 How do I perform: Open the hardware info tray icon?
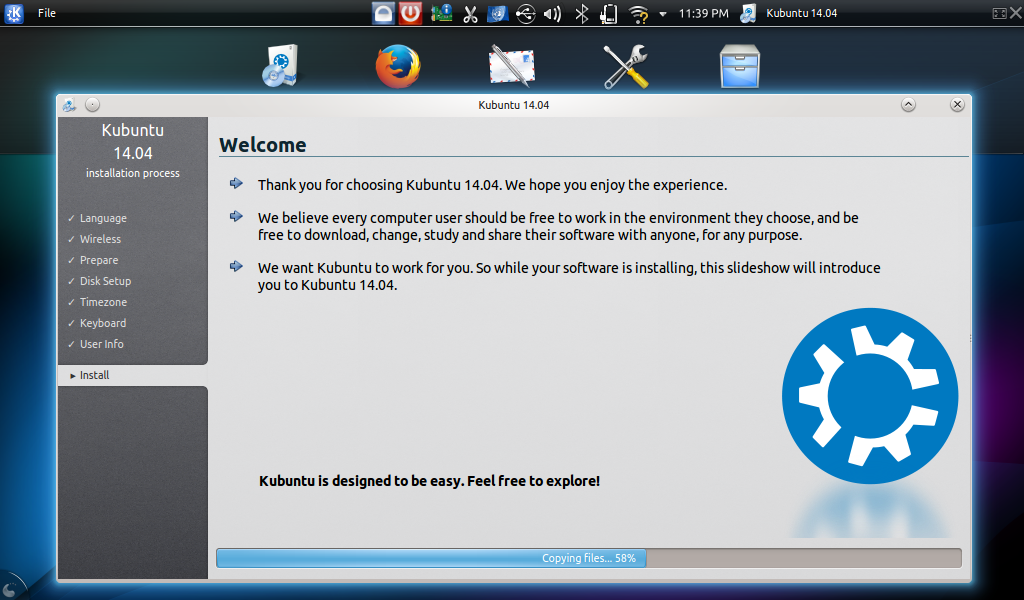point(441,13)
